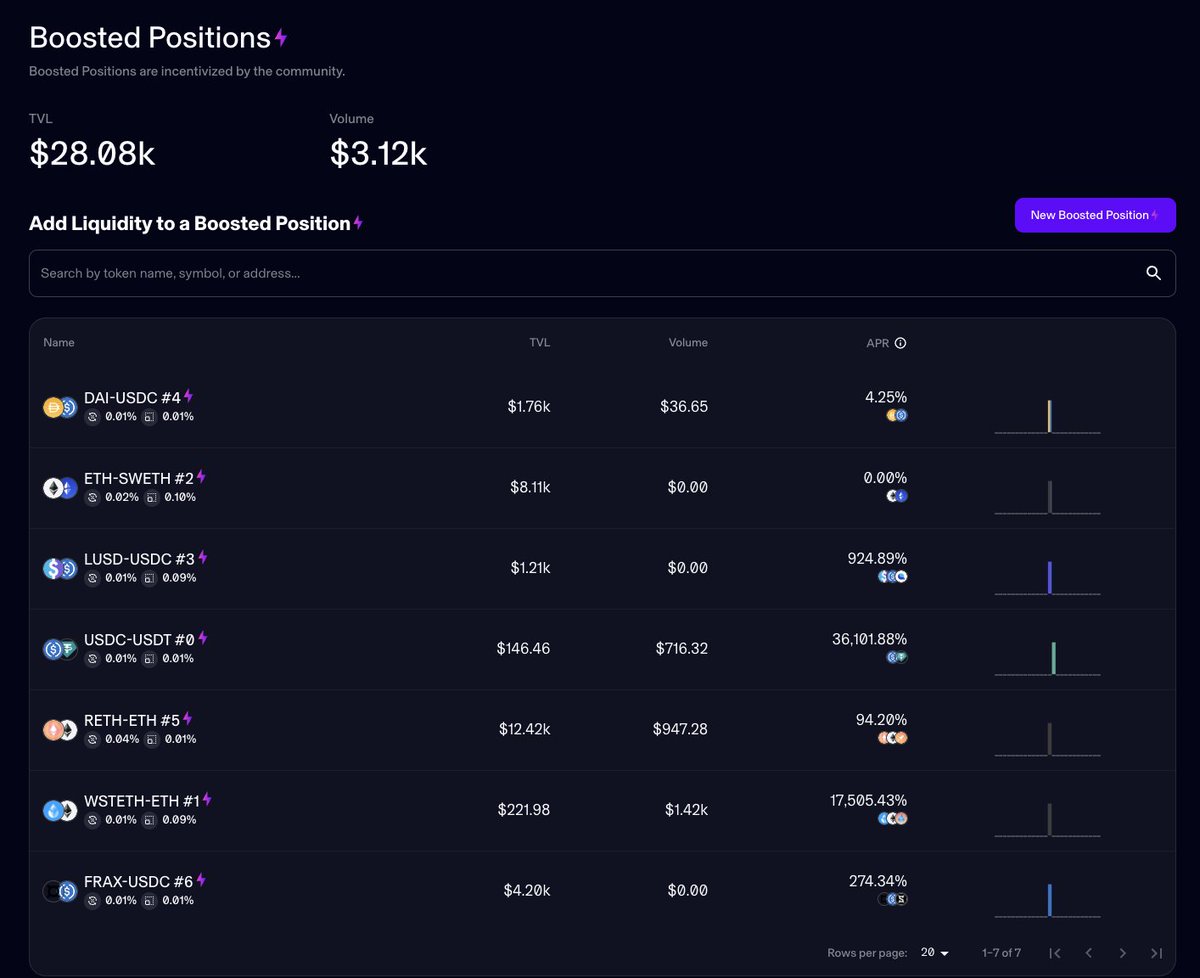Click the RETH token icon in RETH-ETH row
Viewport: 1200px width, 978px height.
coord(53,729)
